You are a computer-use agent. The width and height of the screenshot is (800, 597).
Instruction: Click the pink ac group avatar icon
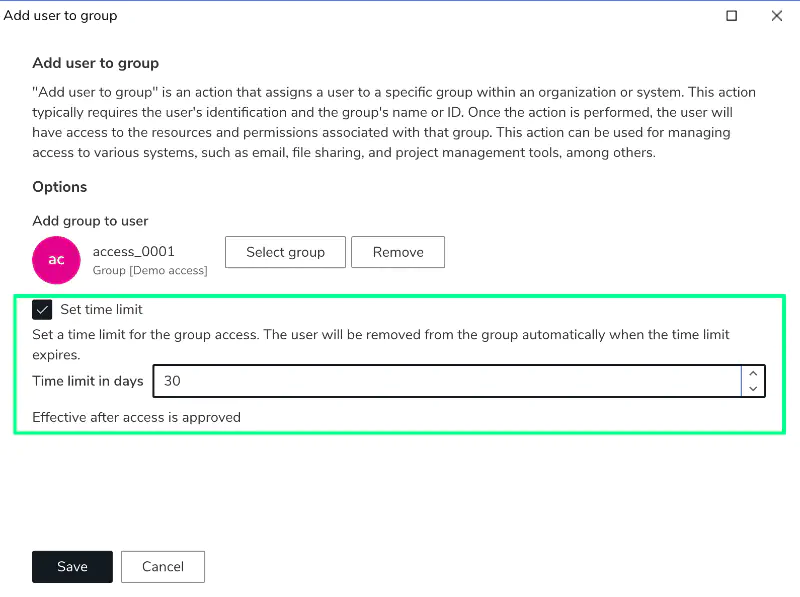56,260
